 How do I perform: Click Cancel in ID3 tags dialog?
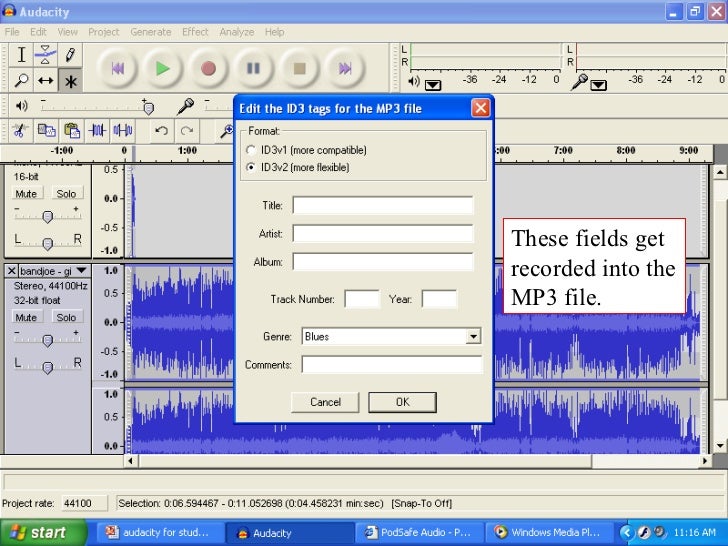(x=325, y=402)
